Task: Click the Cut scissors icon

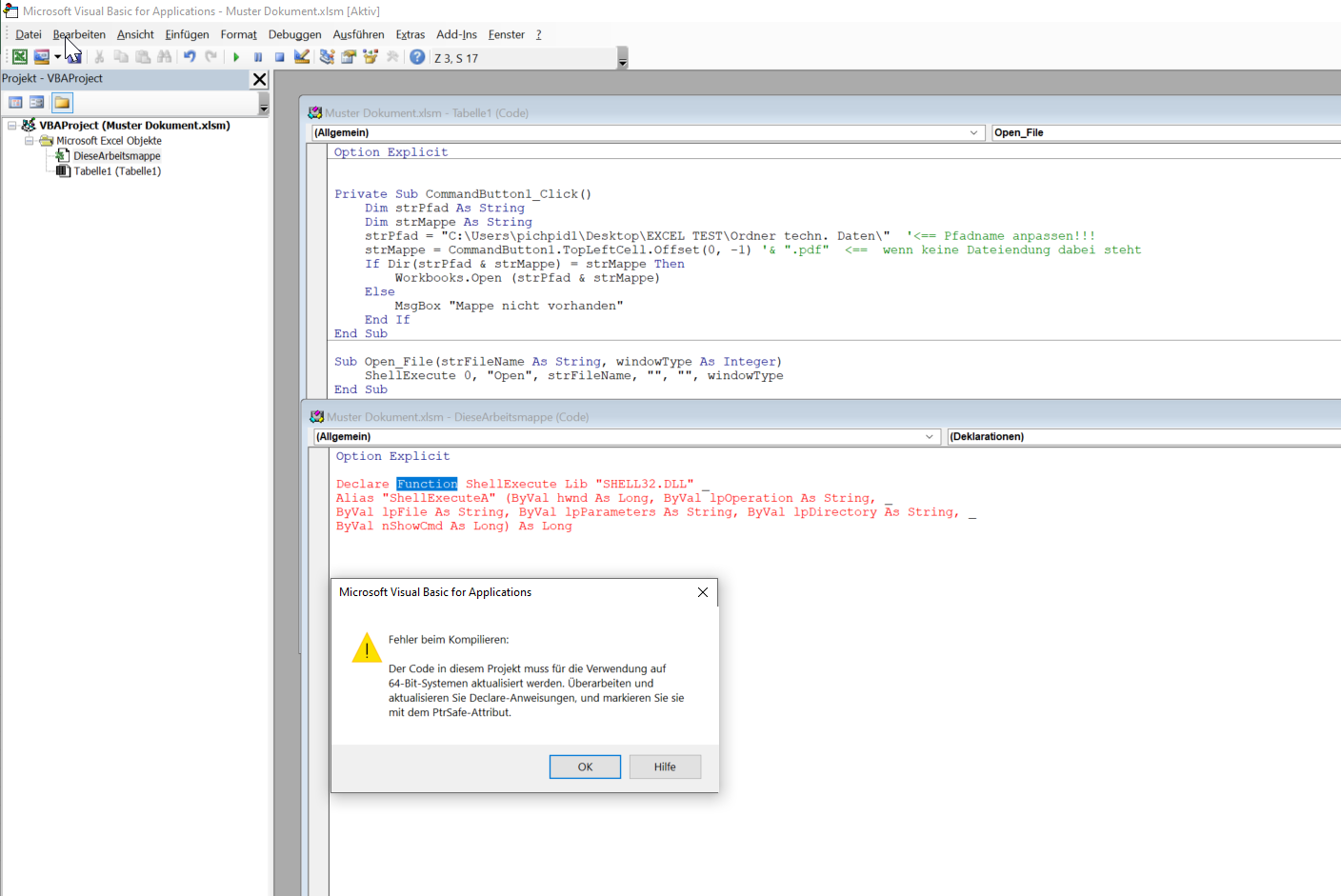Action: click(x=99, y=57)
